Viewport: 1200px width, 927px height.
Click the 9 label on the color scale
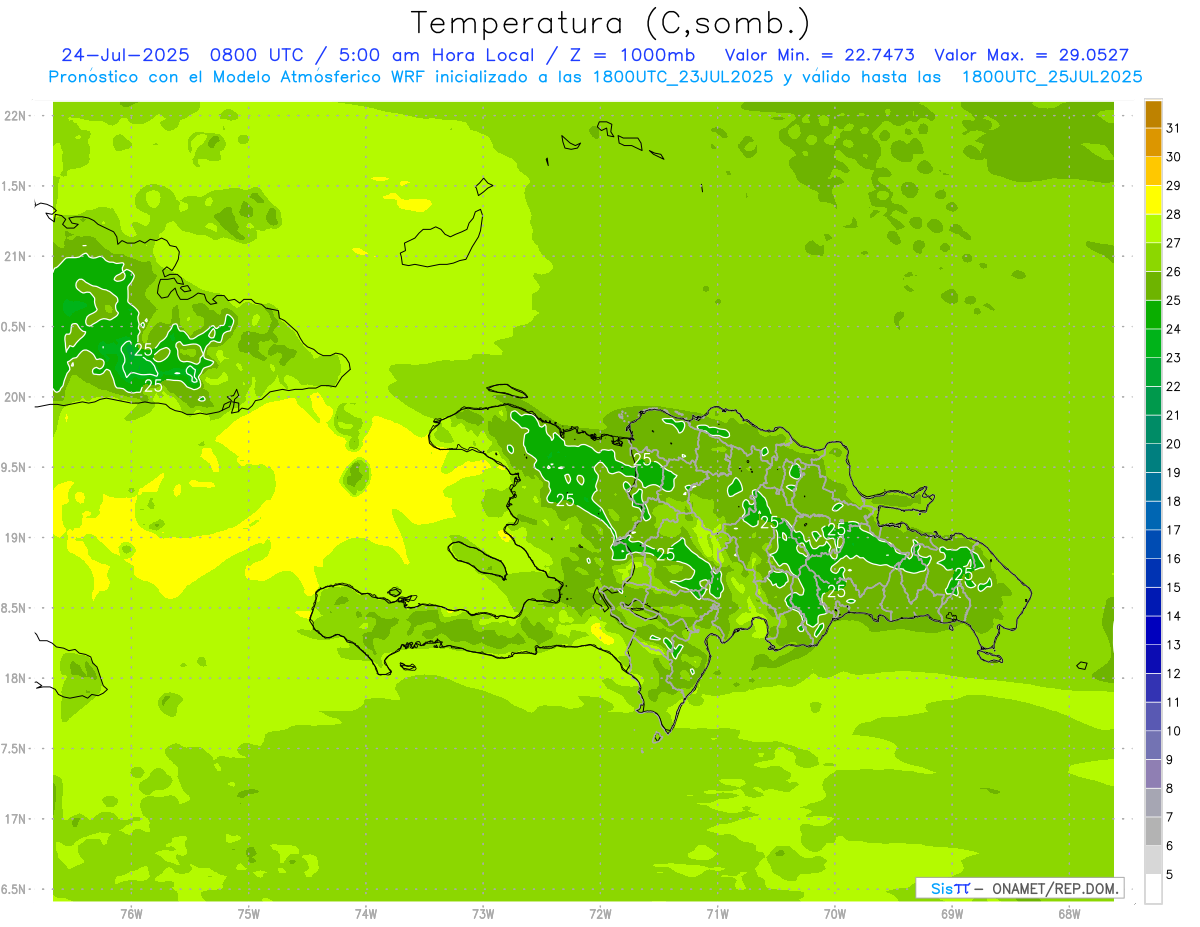pos(1170,760)
